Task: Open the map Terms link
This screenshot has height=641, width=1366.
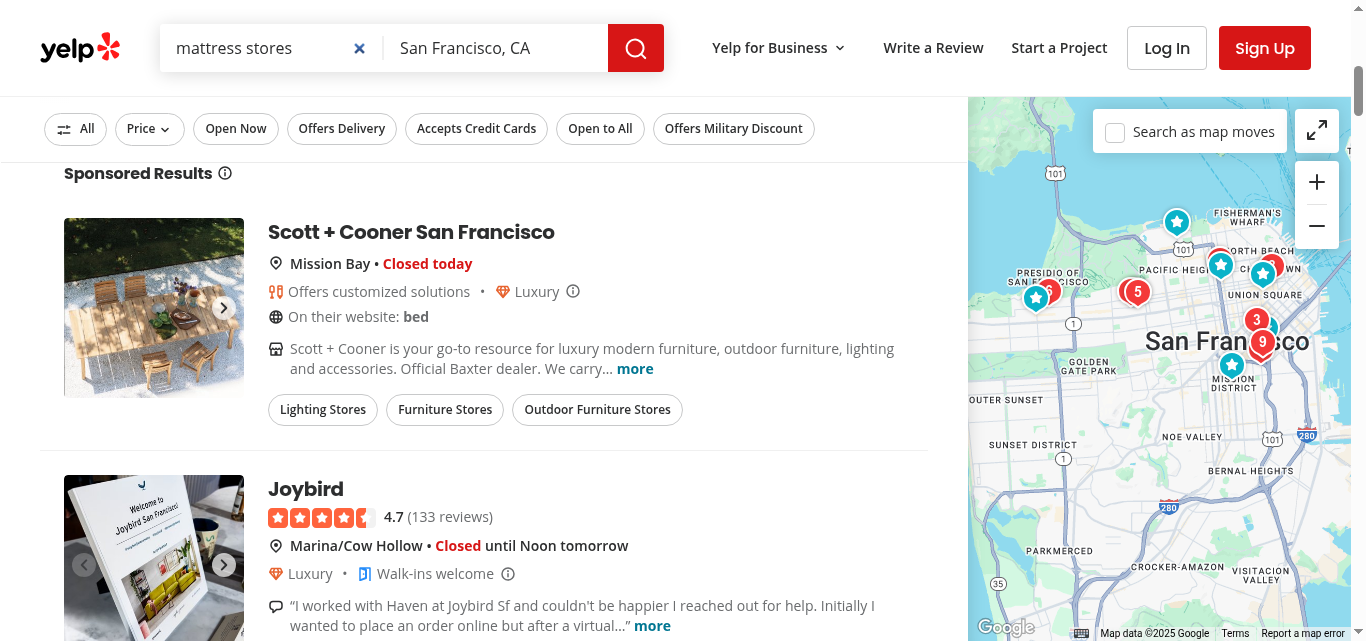Action: point(1235,633)
